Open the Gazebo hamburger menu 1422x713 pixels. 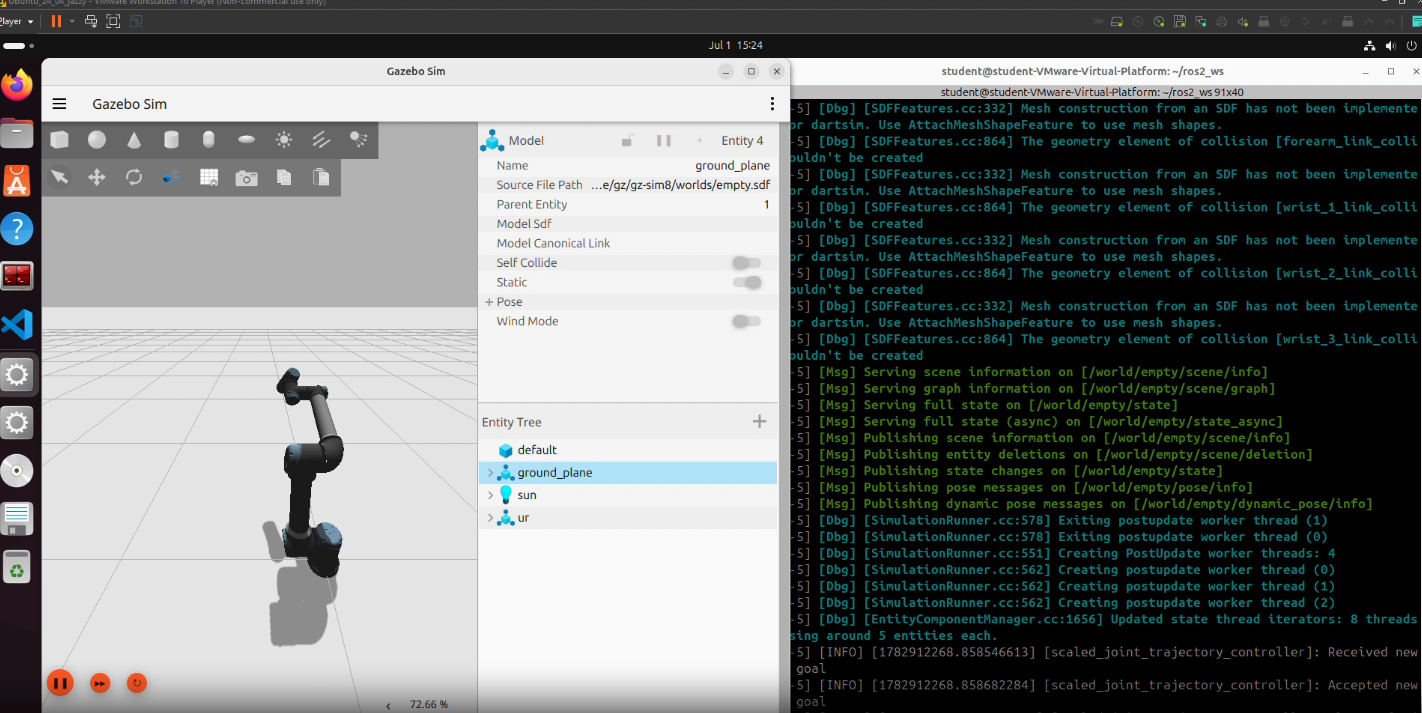point(60,104)
